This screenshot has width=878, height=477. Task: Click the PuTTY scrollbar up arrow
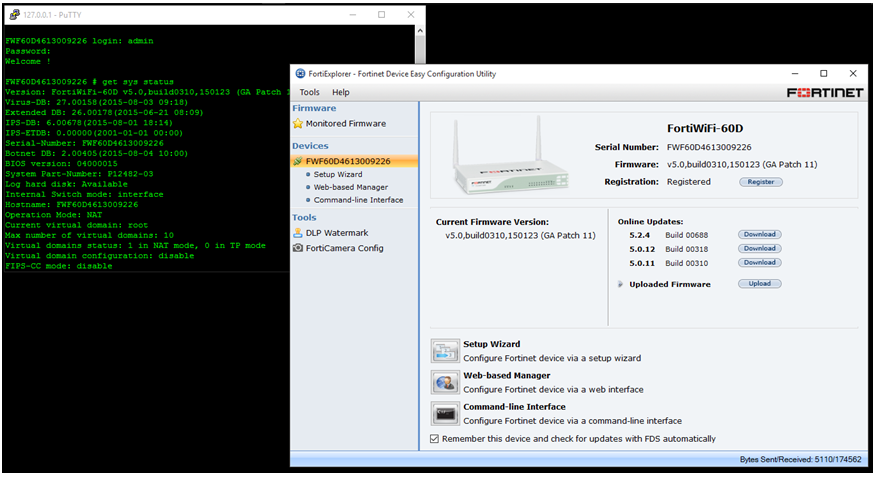tap(420, 30)
